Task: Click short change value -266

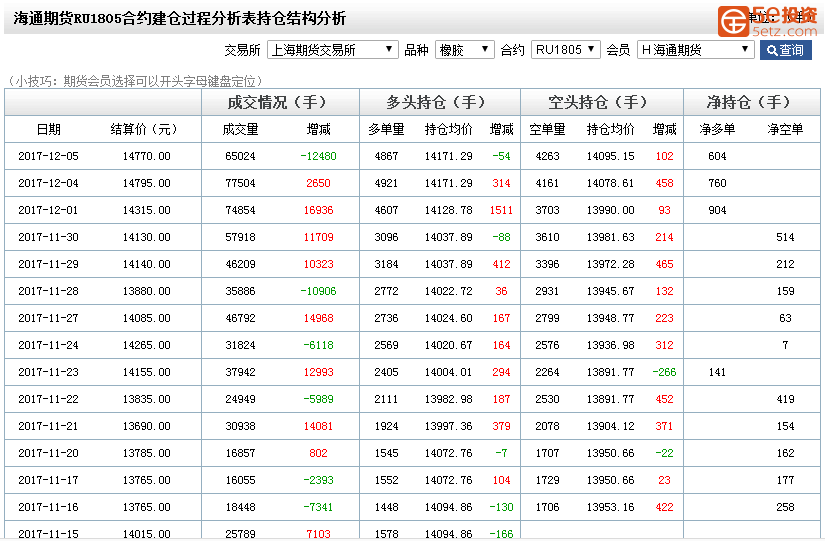Action: pos(664,372)
